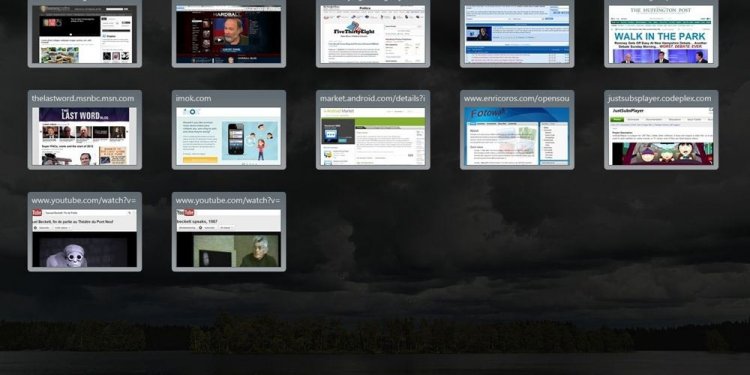
Task: Open the FiveThirtyEight page thumbnail
Action: pos(373,34)
